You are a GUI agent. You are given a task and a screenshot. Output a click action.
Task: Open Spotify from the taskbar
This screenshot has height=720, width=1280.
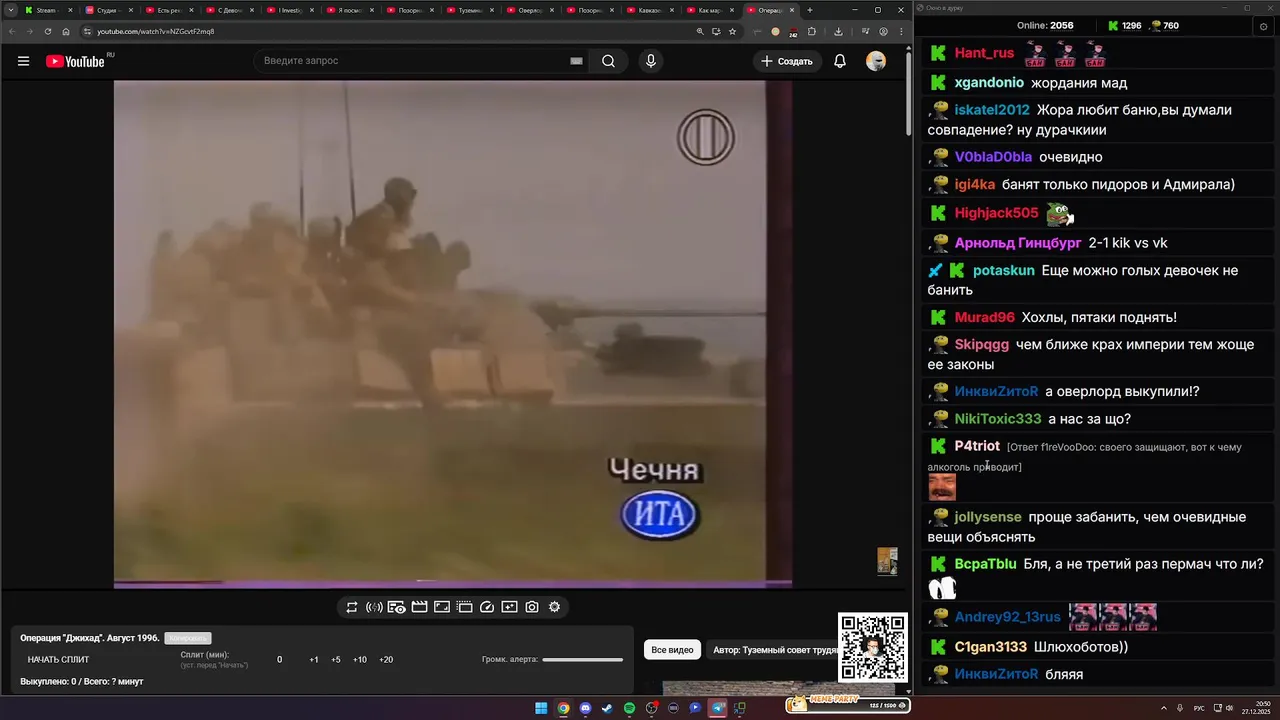629,708
